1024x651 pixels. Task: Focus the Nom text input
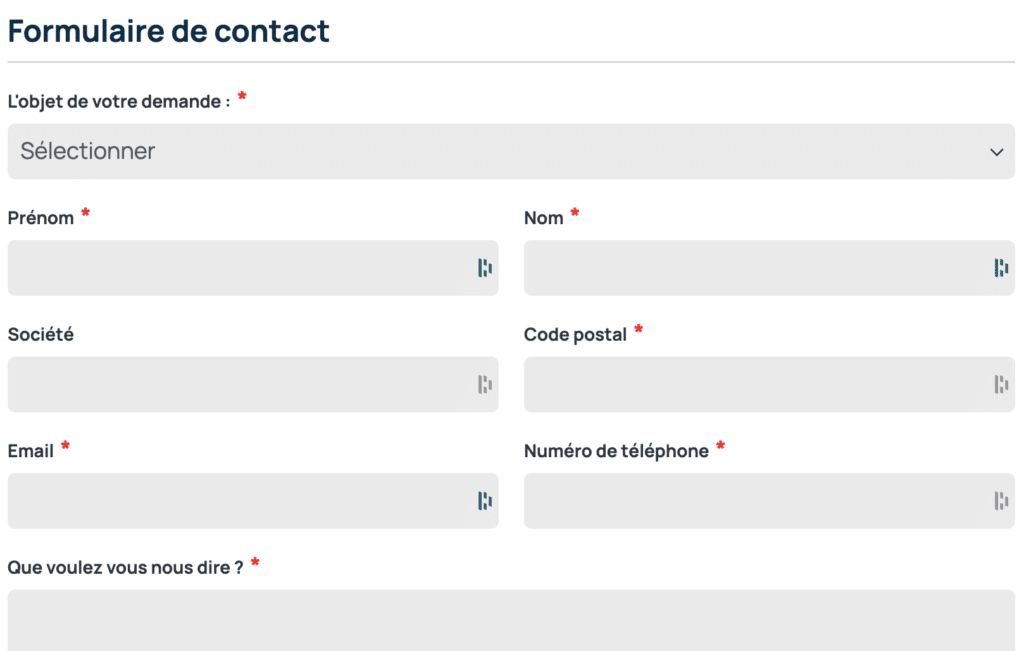[x=755, y=268]
